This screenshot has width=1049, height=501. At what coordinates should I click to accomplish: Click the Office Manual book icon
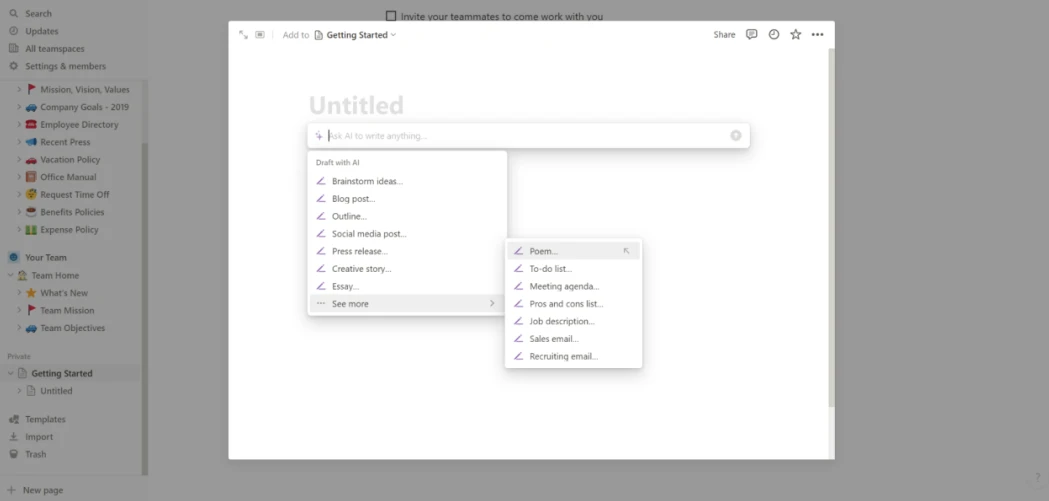click(31, 177)
